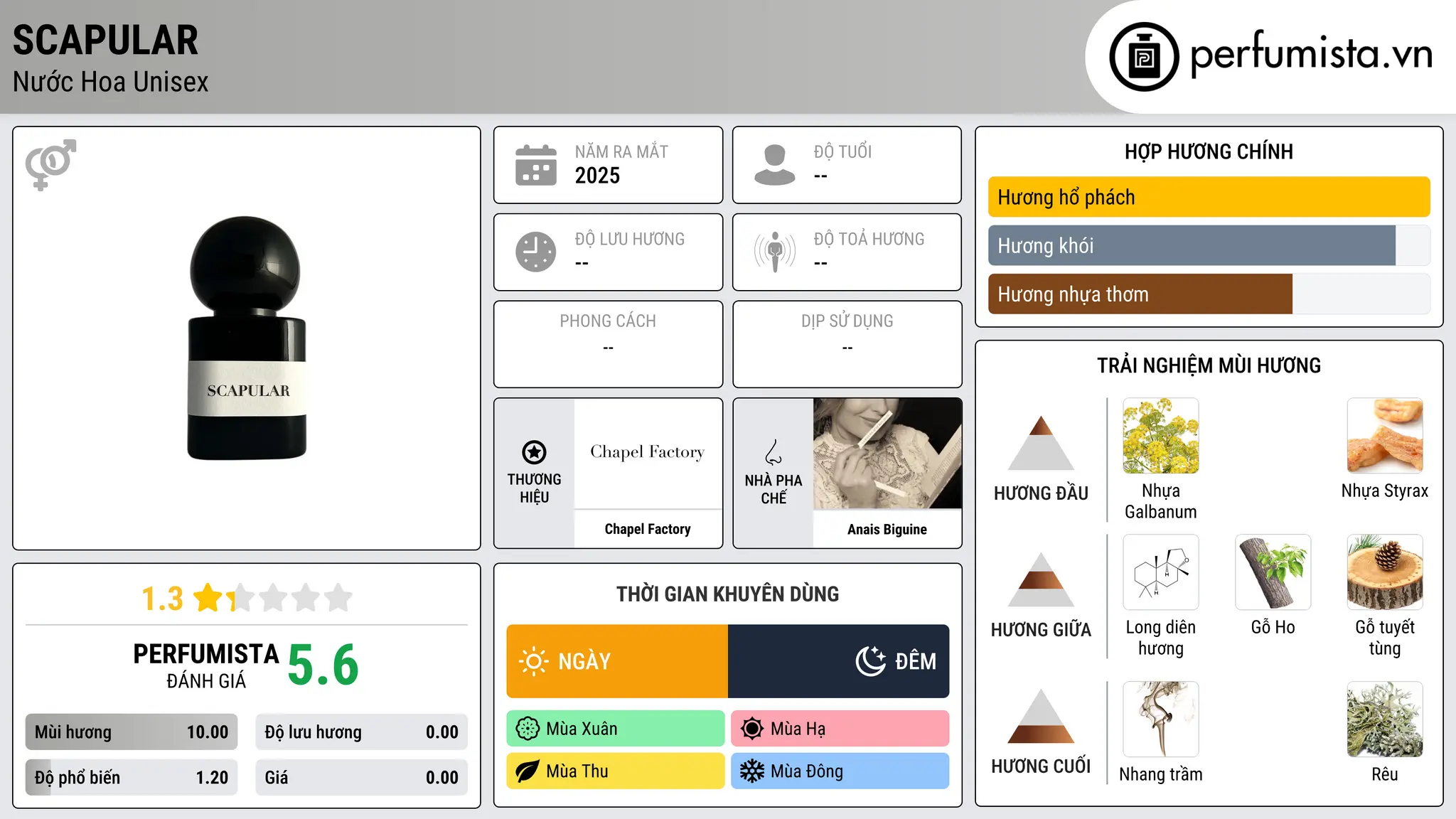This screenshot has height=819, width=1456.
Task: Click the sun icon for Mùa Hạ
Action: (x=752, y=729)
